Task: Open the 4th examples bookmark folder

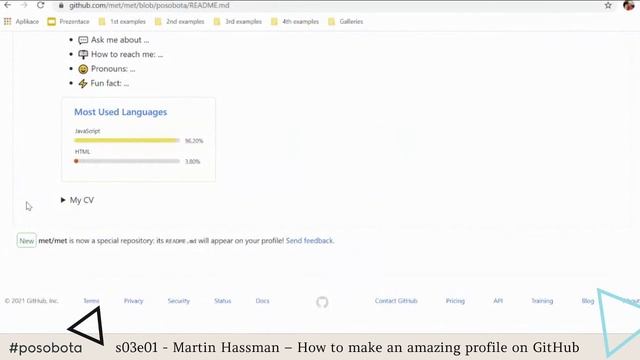Action: pos(295,22)
